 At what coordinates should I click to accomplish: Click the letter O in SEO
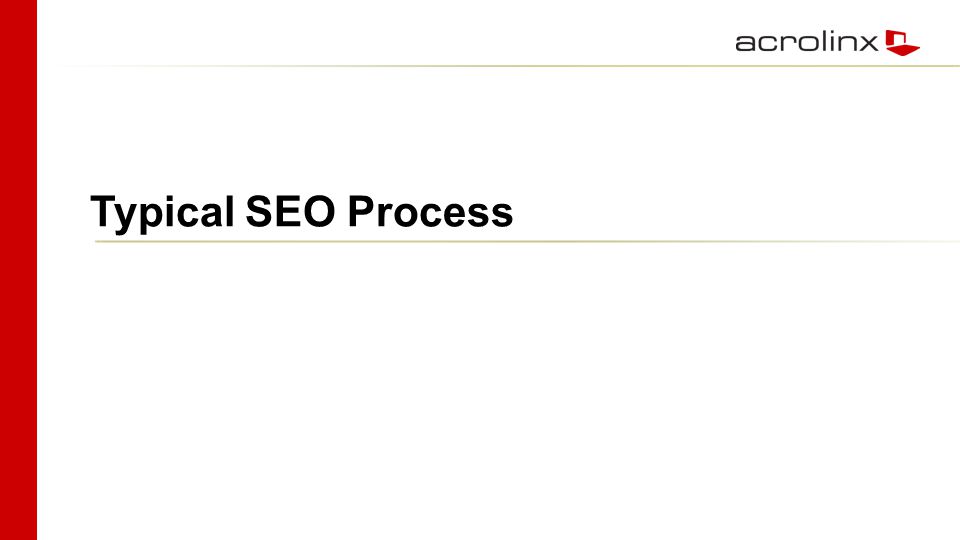318,211
